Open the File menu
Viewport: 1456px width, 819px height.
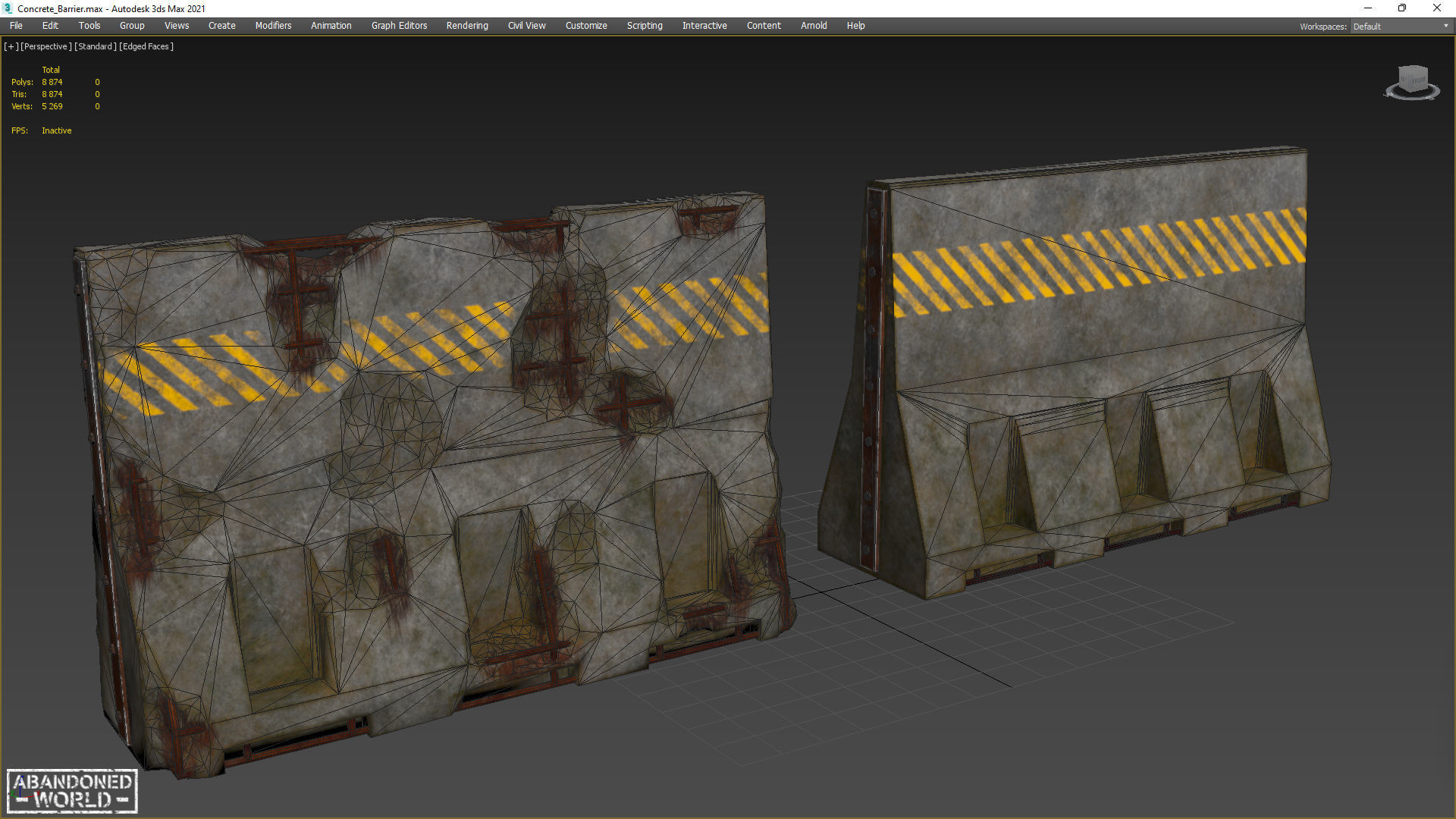pos(16,26)
